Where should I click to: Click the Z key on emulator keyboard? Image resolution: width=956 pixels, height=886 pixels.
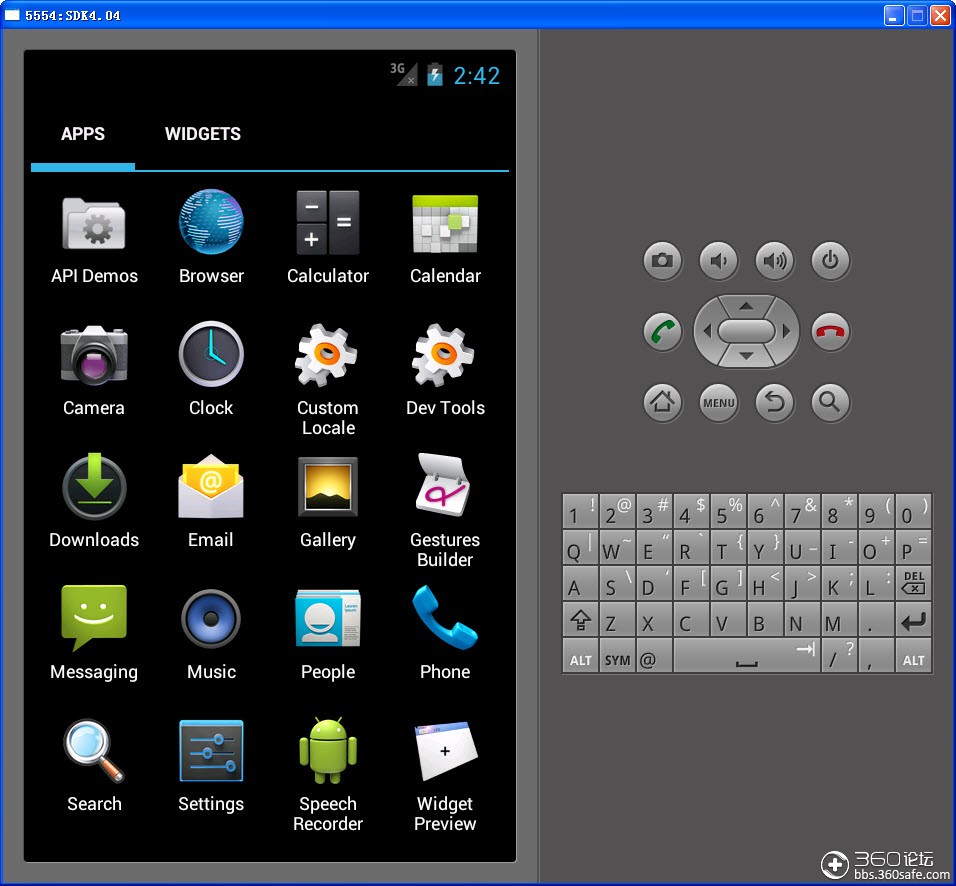[617, 620]
